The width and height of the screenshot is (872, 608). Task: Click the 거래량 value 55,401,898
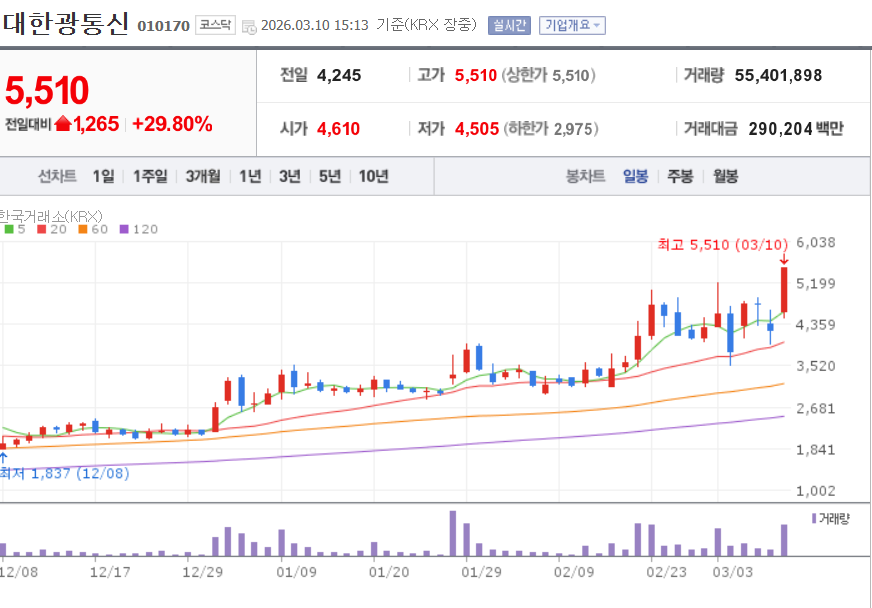click(x=778, y=75)
